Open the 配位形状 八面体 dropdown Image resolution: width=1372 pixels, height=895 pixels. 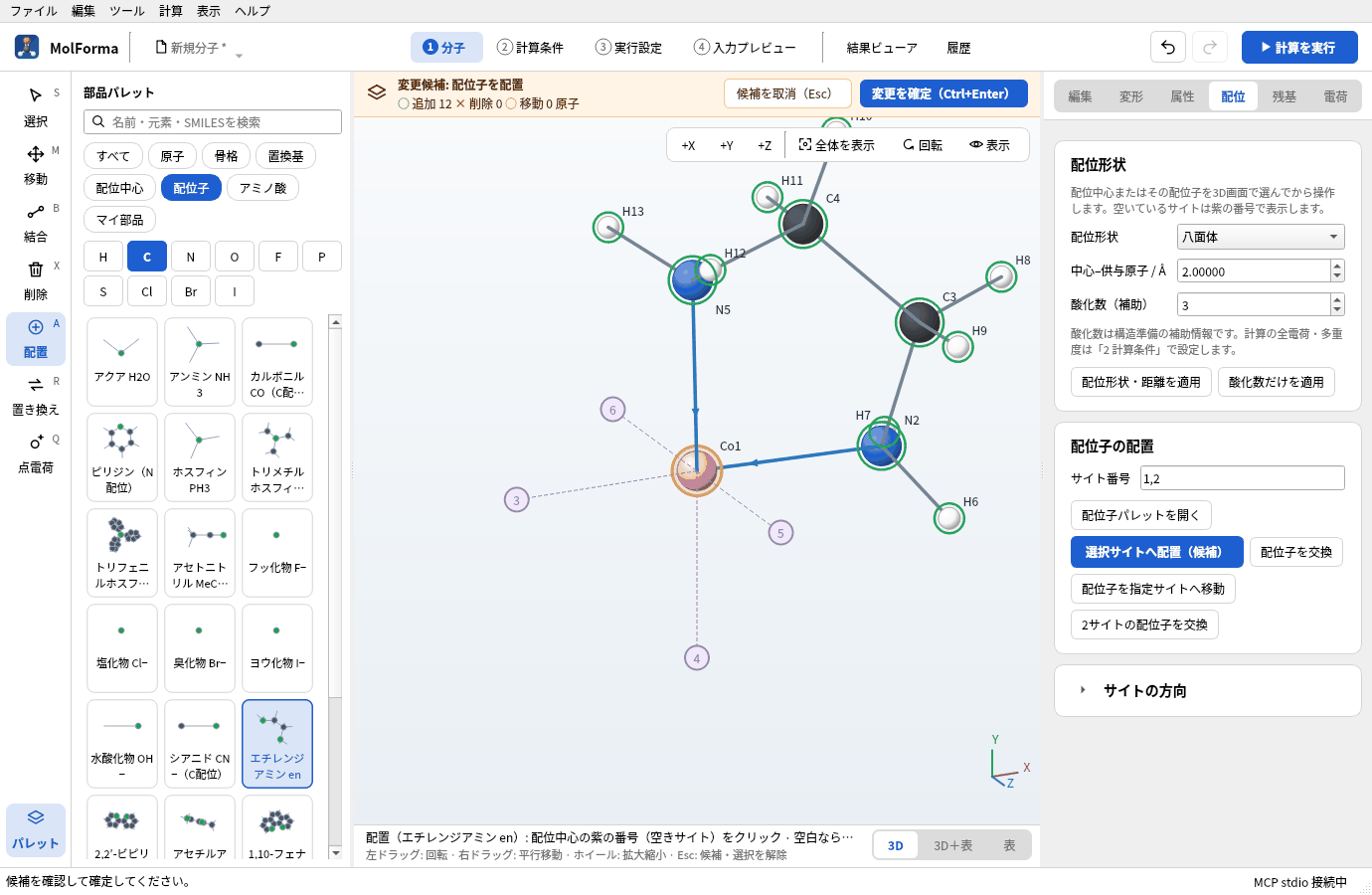click(1261, 237)
